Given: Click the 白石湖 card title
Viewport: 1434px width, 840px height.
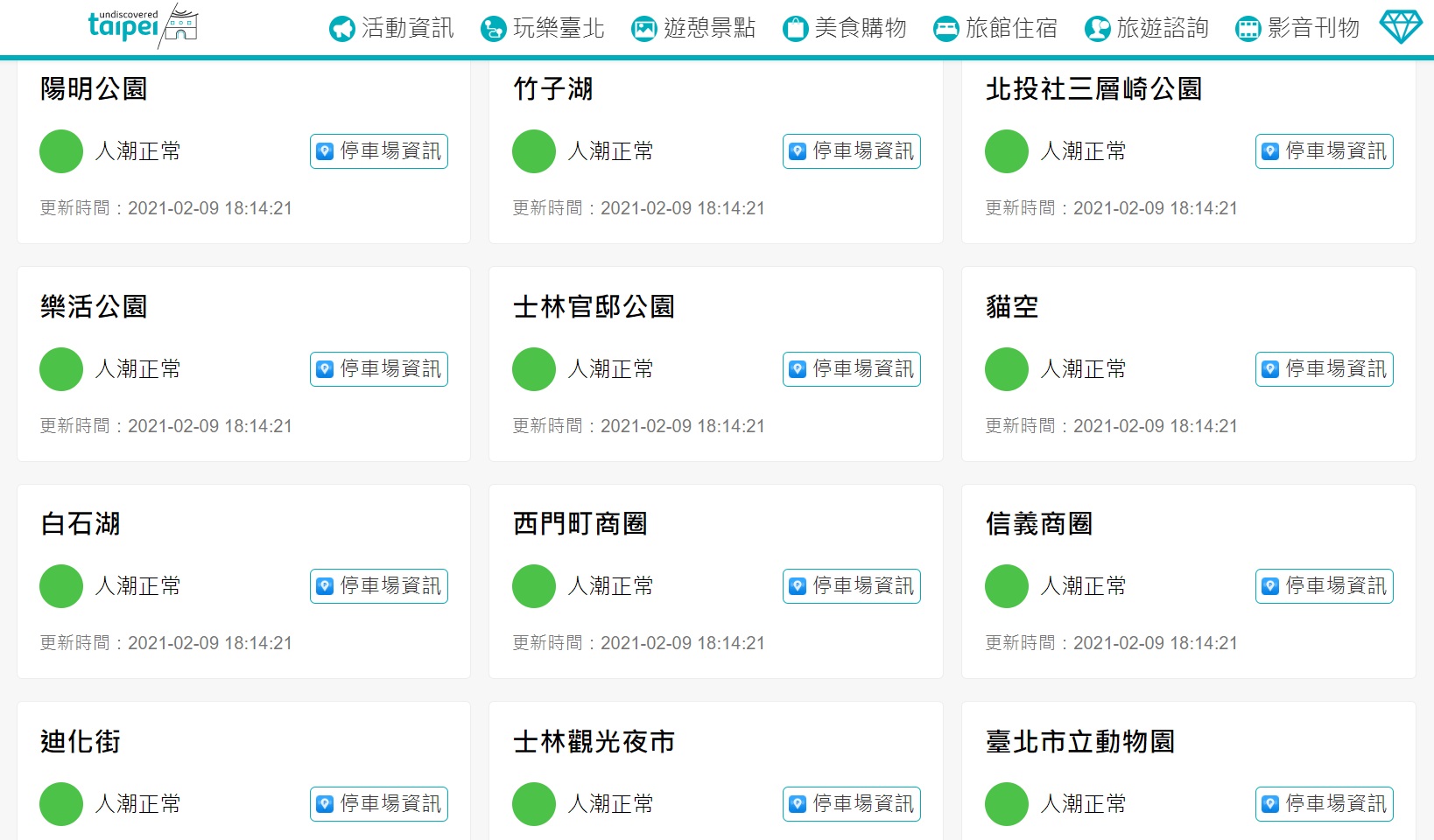Looking at the screenshot, I should click(81, 523).
